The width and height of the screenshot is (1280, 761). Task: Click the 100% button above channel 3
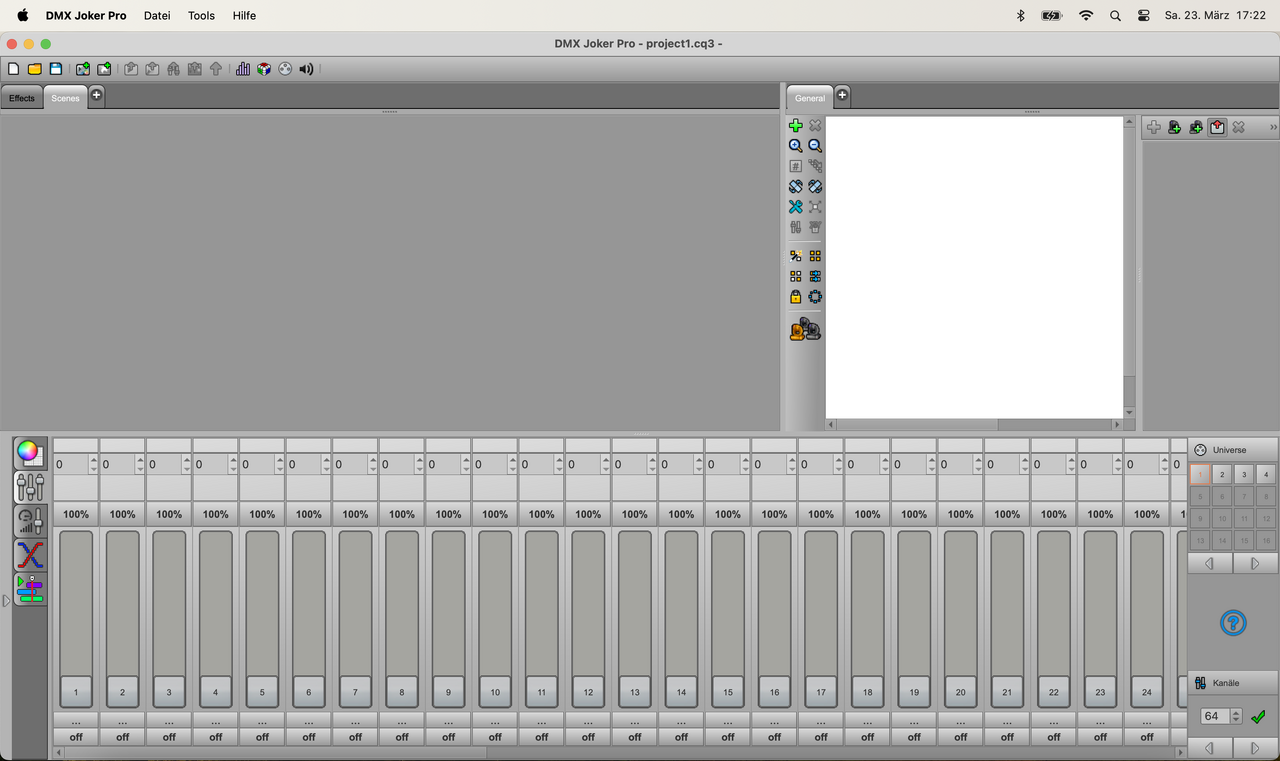coord(169,514)
